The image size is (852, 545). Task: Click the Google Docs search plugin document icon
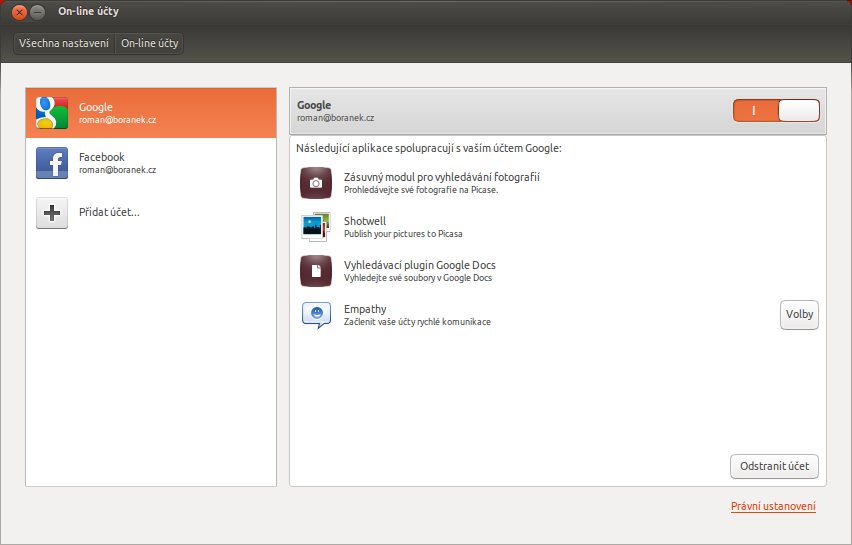point(316,271)
